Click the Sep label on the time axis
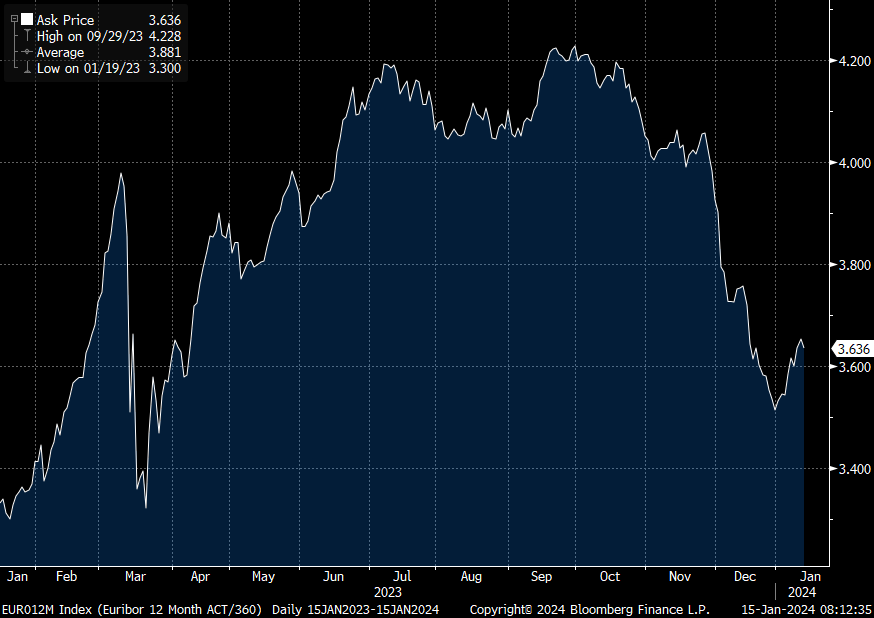 541,577
